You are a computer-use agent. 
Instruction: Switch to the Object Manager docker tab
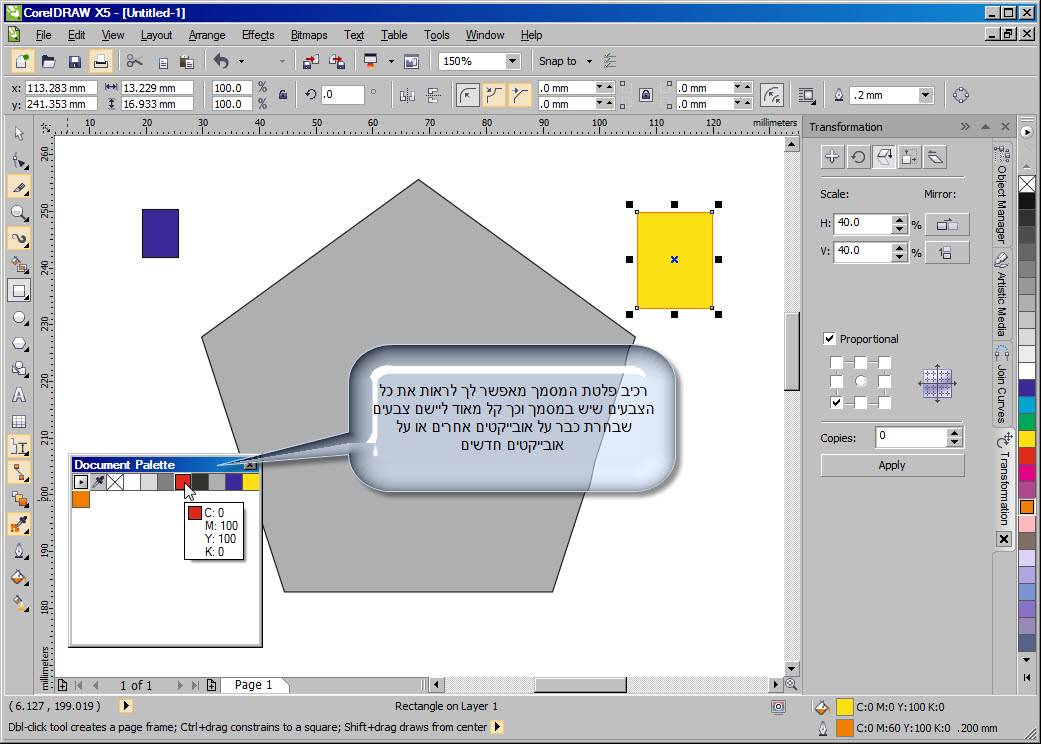click(1001, 195)
